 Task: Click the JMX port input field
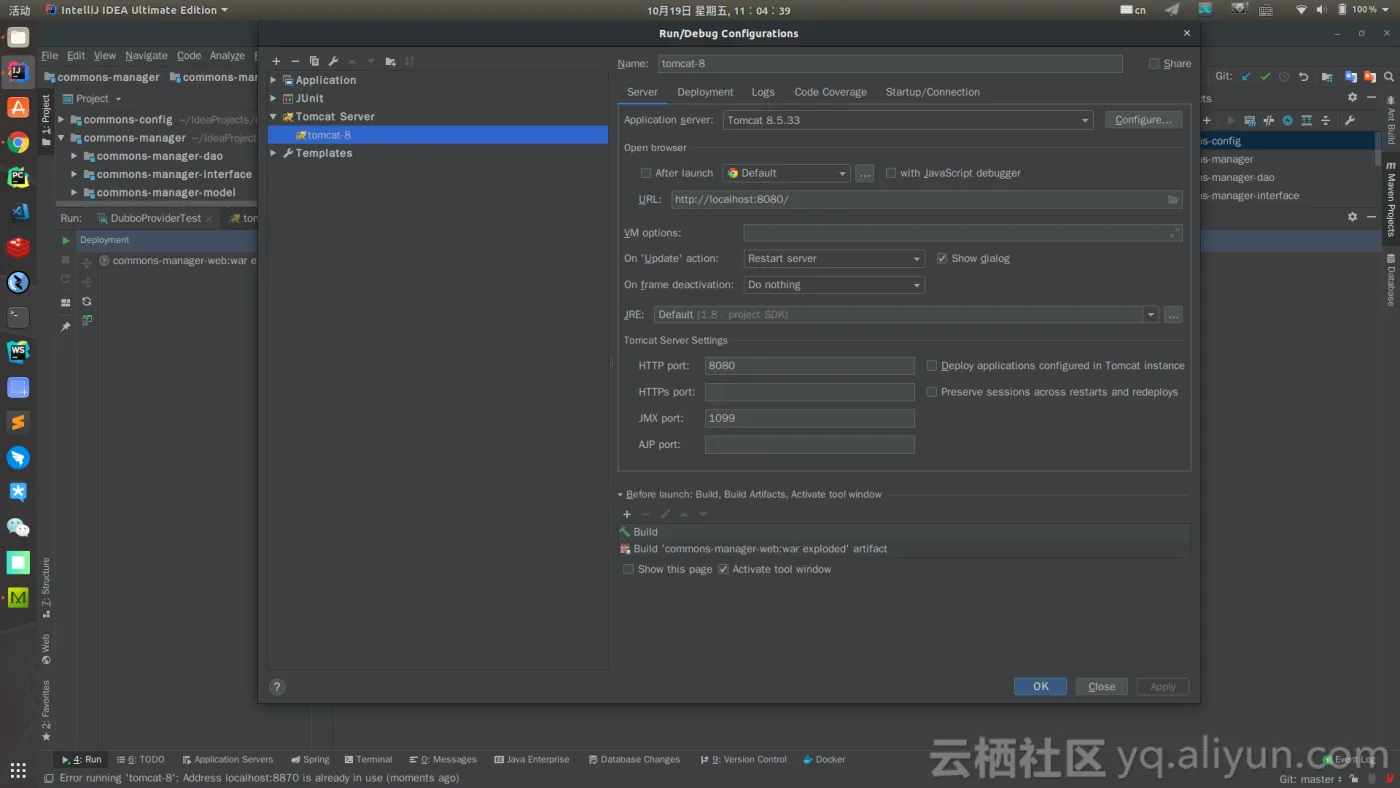click(809, 418)
